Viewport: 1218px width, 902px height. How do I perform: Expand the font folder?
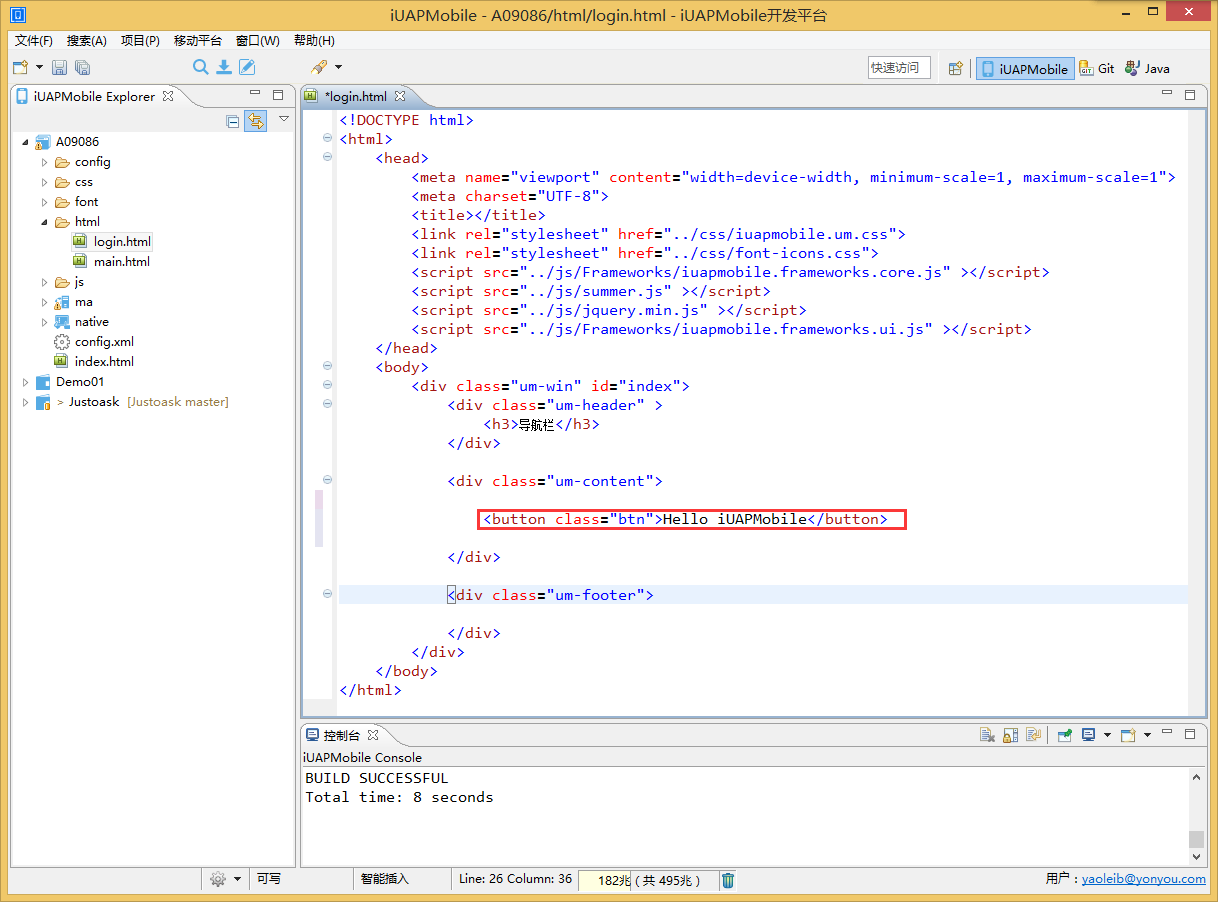44,202
